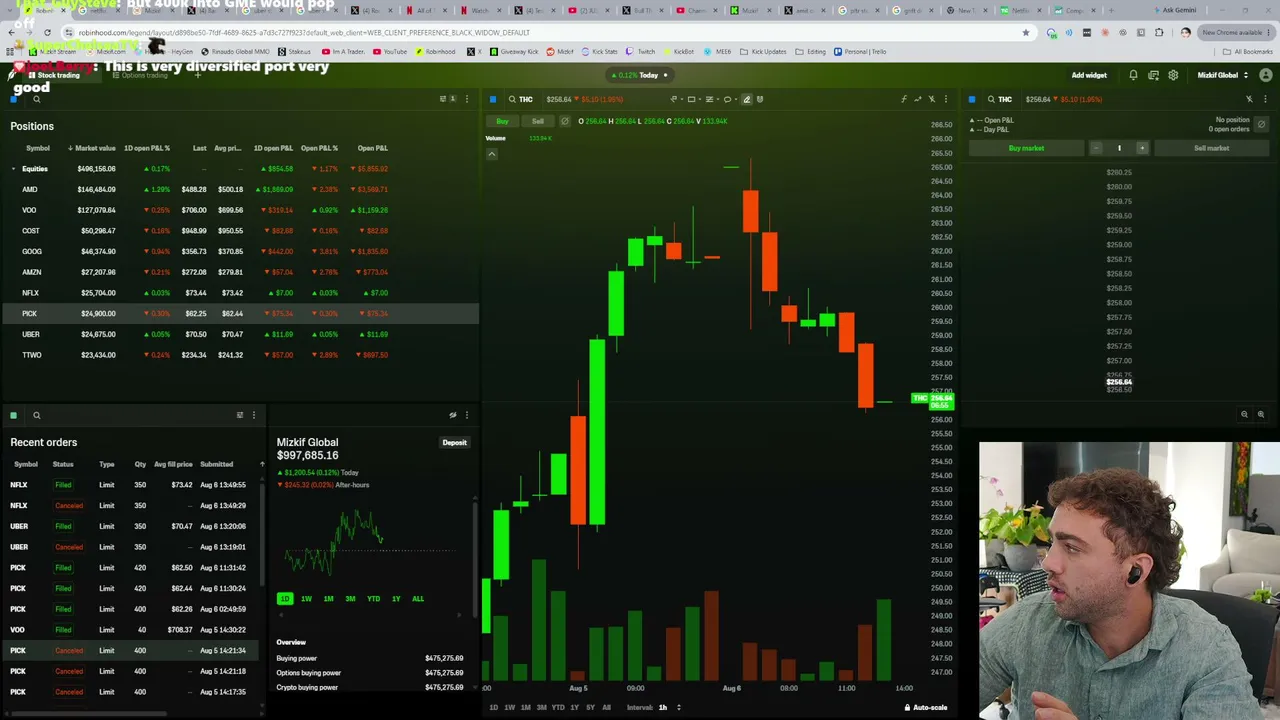Unlink the chart widget's symbol link
This screenshot has width=1280, height=720.
tap(932, 99)
